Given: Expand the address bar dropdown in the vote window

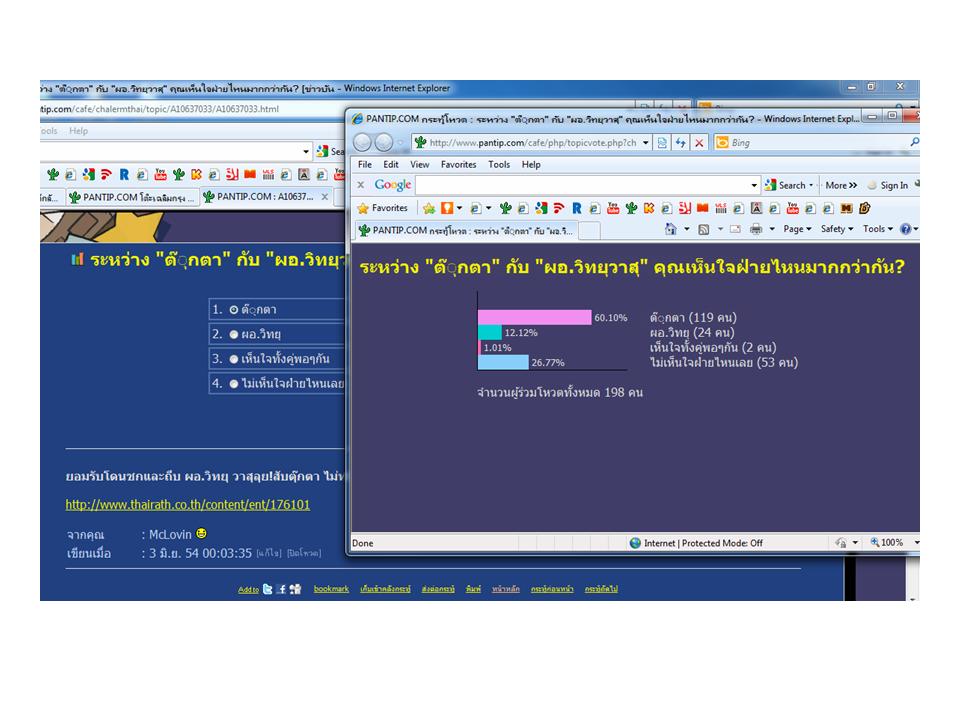Looking at the screenshot, I should point(645,143).
